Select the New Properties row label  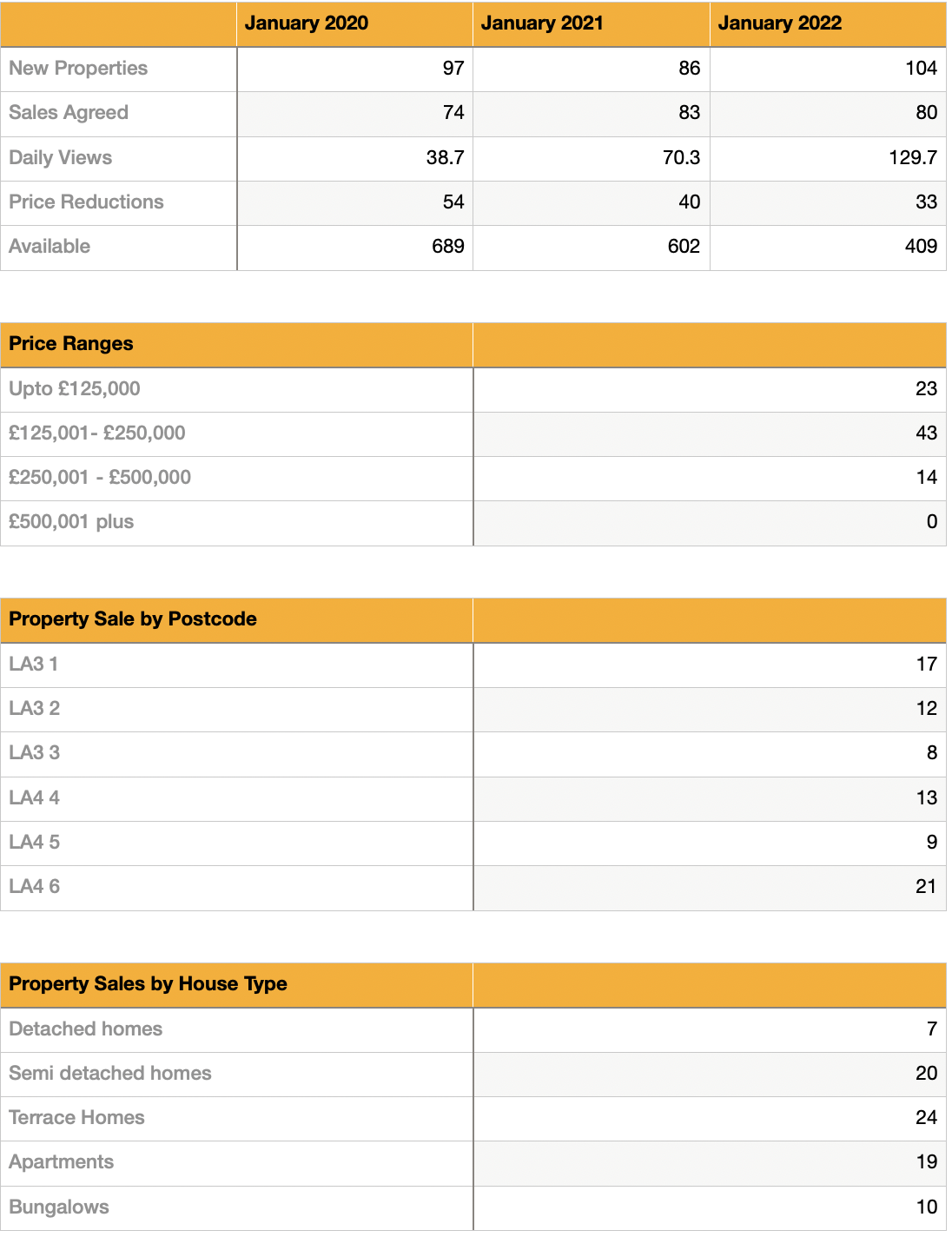[78, 69]
